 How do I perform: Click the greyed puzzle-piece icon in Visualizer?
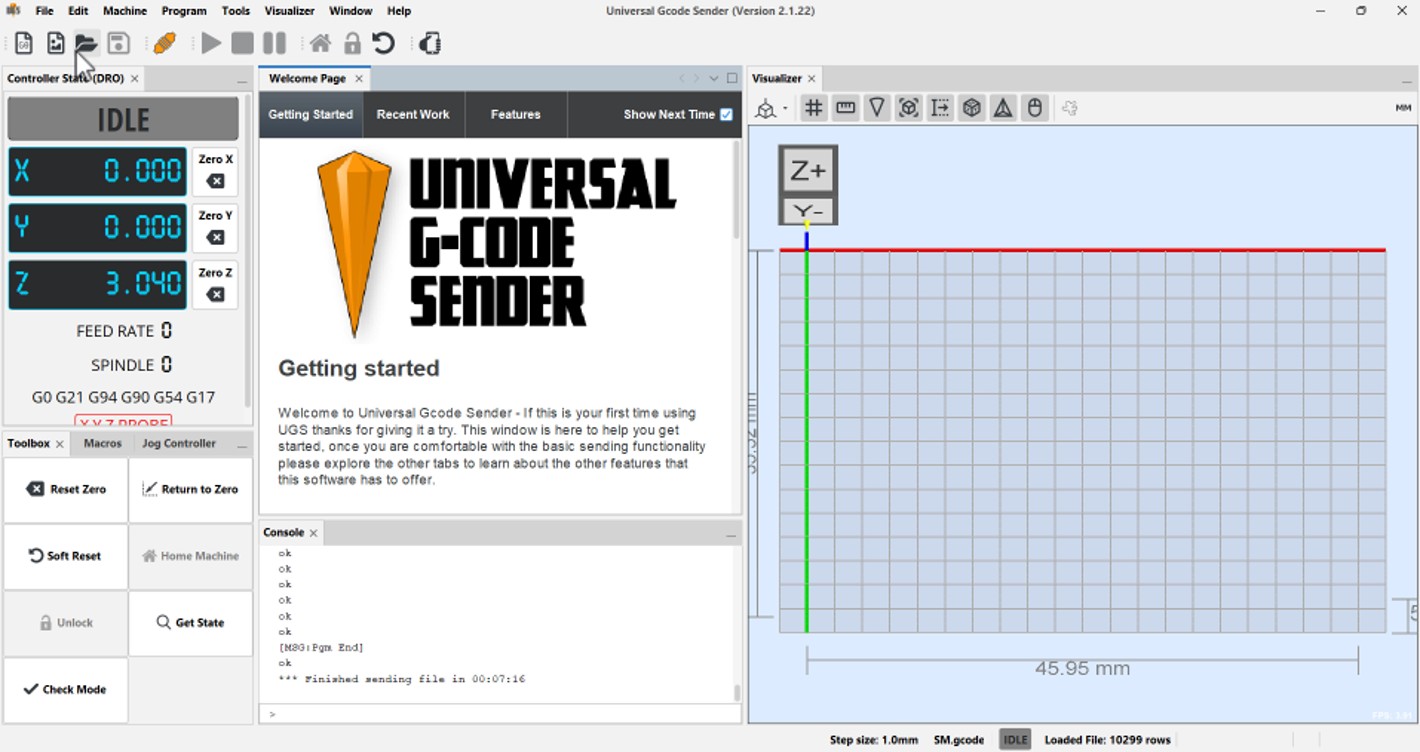point(1070,108)
